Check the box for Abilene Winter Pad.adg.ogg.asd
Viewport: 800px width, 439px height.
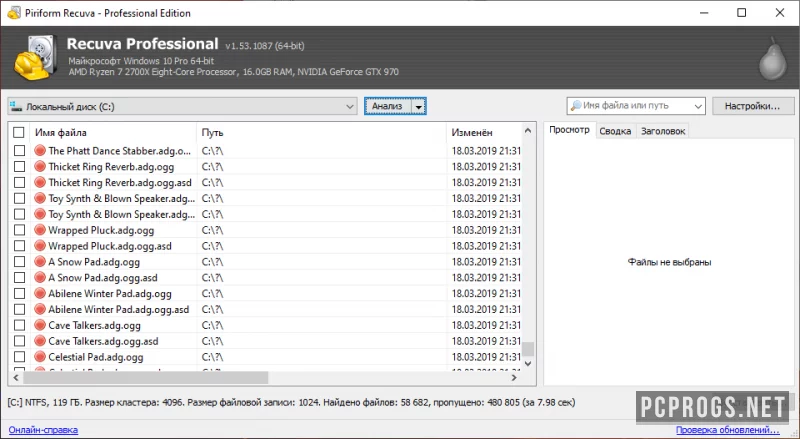click(x=19, y=309)
